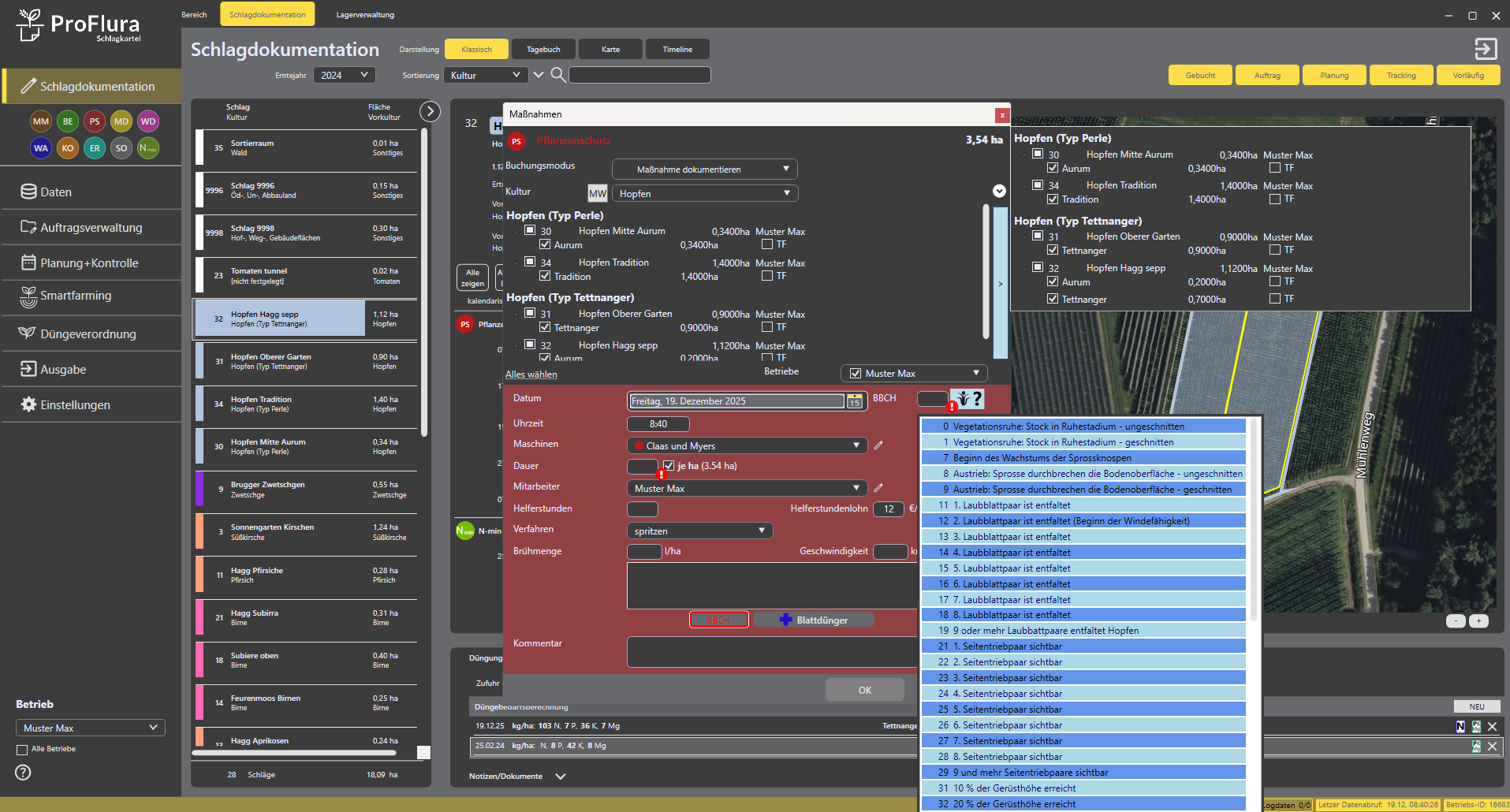Click the exit icon at top right
This screenshot has height=812, width=1510.
coord(1486,49)
